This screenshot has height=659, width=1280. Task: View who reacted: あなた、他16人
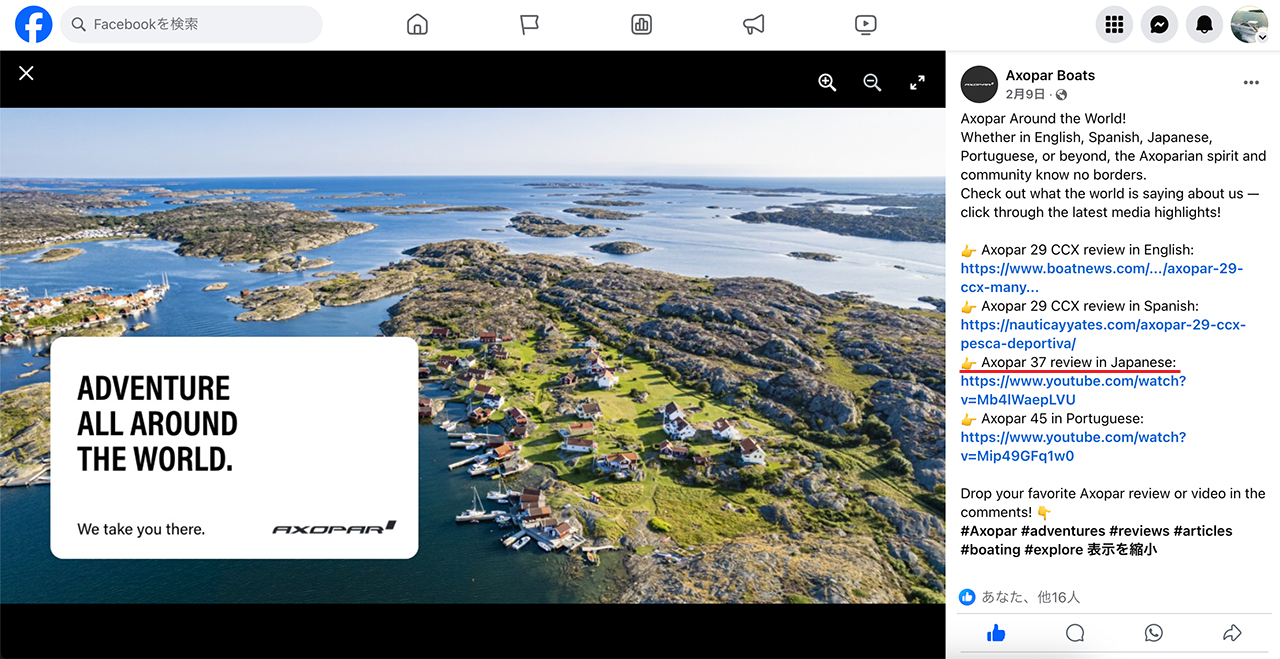[x=1031, y=597]
